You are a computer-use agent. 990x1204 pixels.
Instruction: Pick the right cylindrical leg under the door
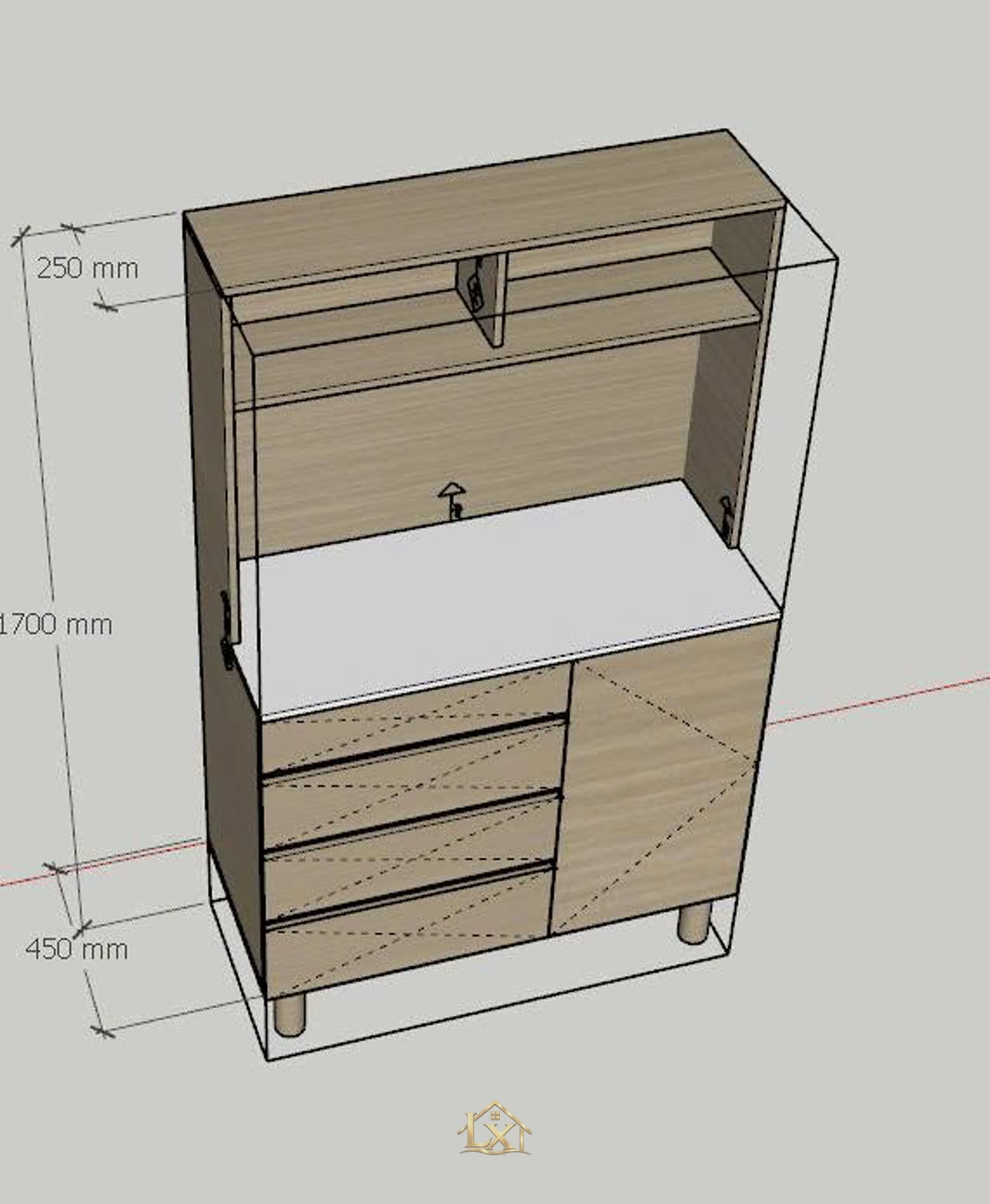point(694,923)
